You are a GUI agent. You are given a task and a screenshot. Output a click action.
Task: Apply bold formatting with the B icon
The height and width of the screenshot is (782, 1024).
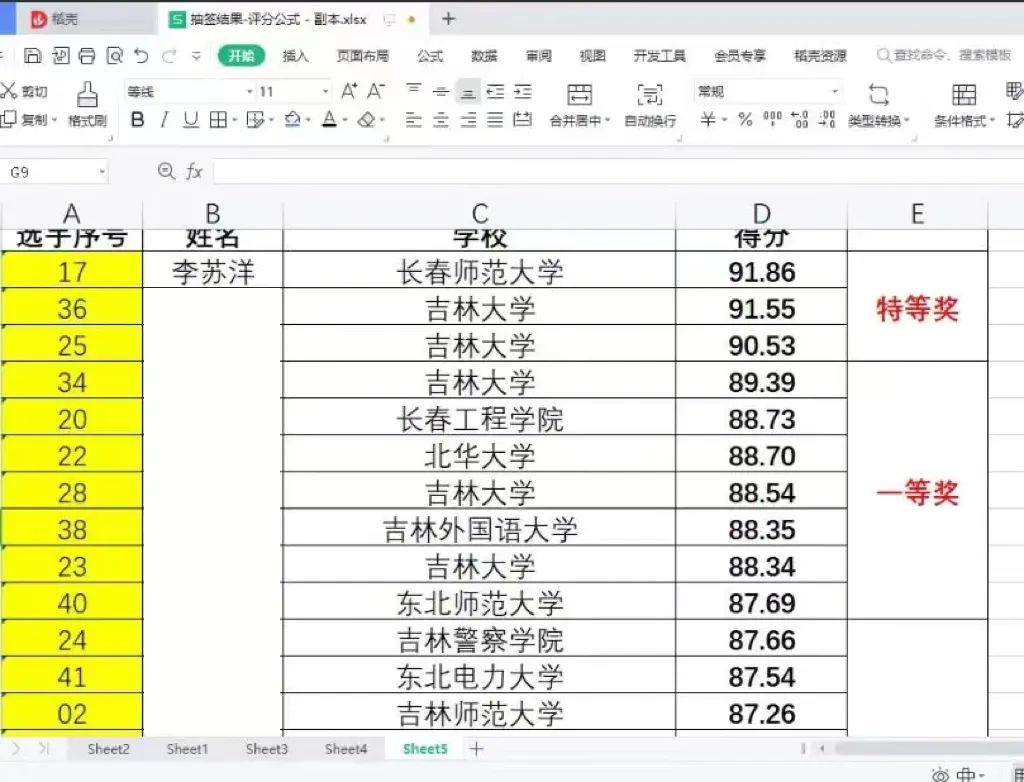click(137, 118)
